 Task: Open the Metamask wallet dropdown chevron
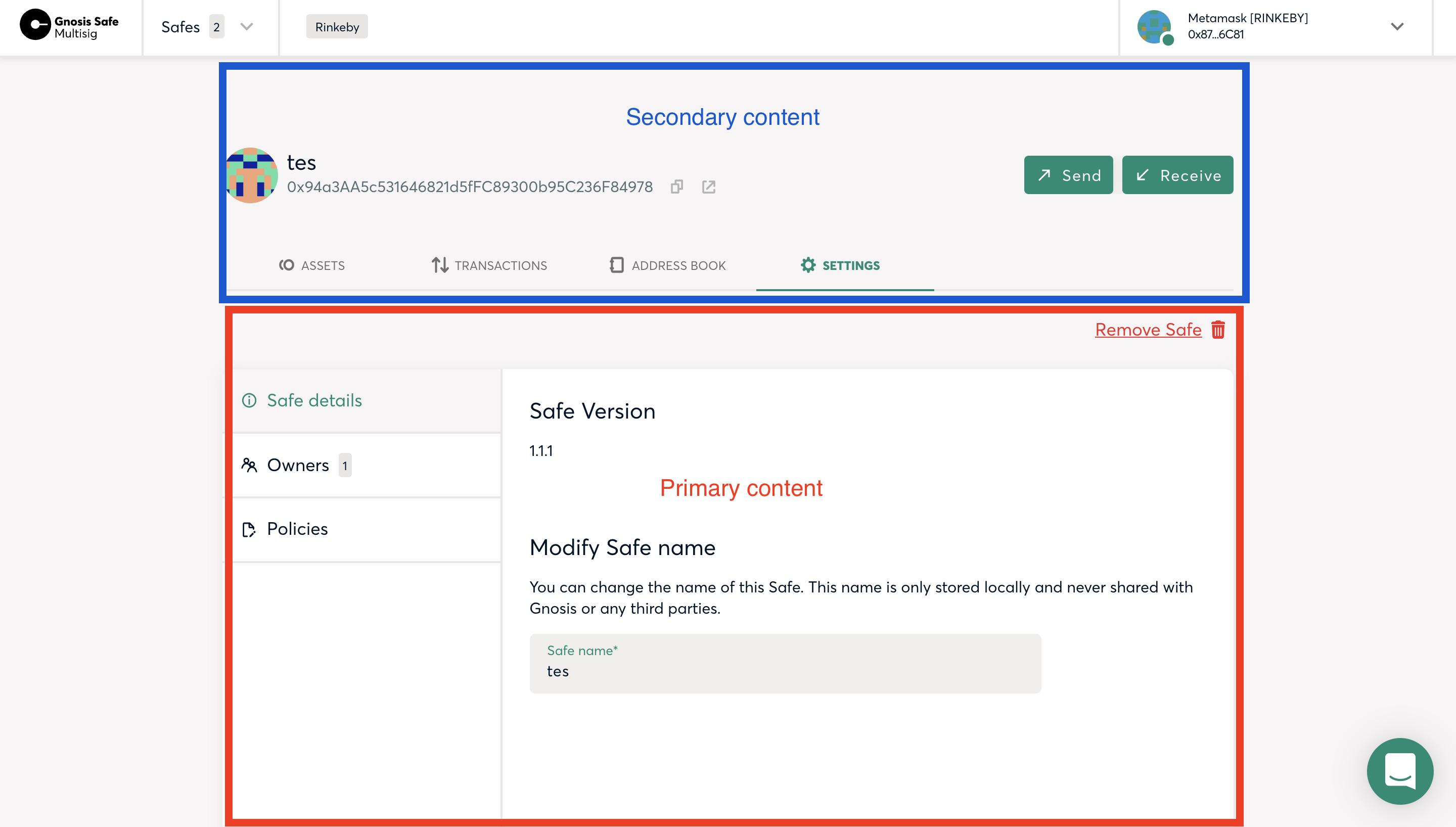coord(1397,27)
